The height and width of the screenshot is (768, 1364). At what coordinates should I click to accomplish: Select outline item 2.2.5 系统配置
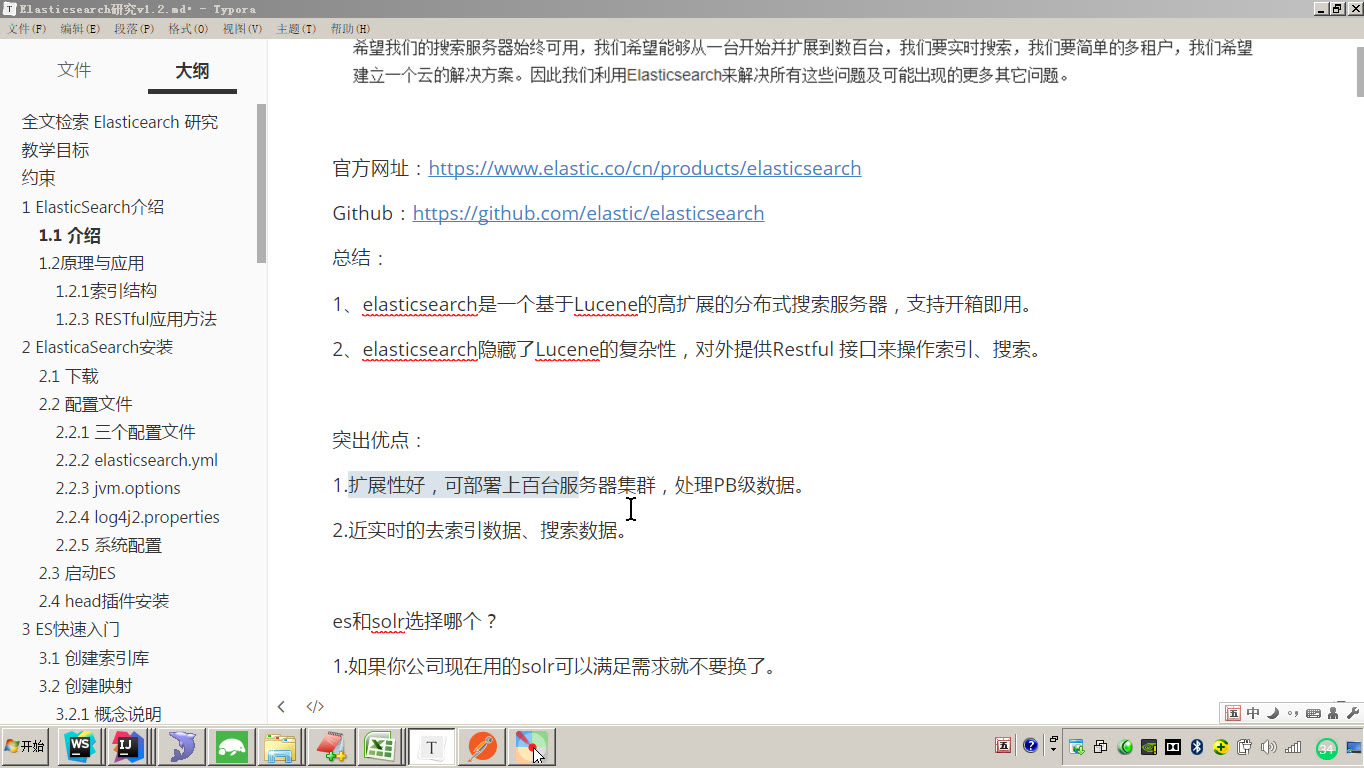tap(109, 545)
